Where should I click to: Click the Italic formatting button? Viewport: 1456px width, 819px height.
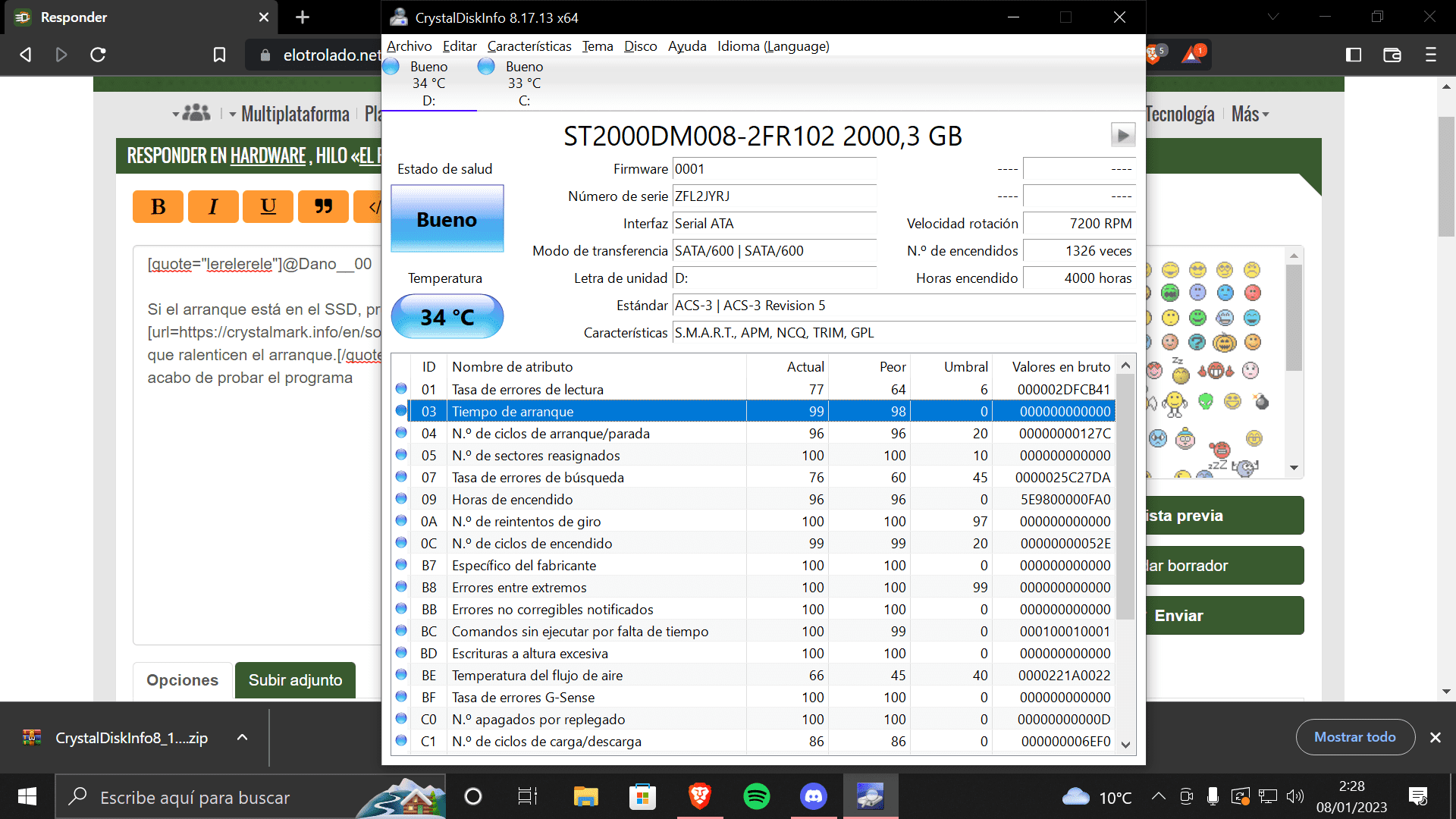(x=213, y=206)
